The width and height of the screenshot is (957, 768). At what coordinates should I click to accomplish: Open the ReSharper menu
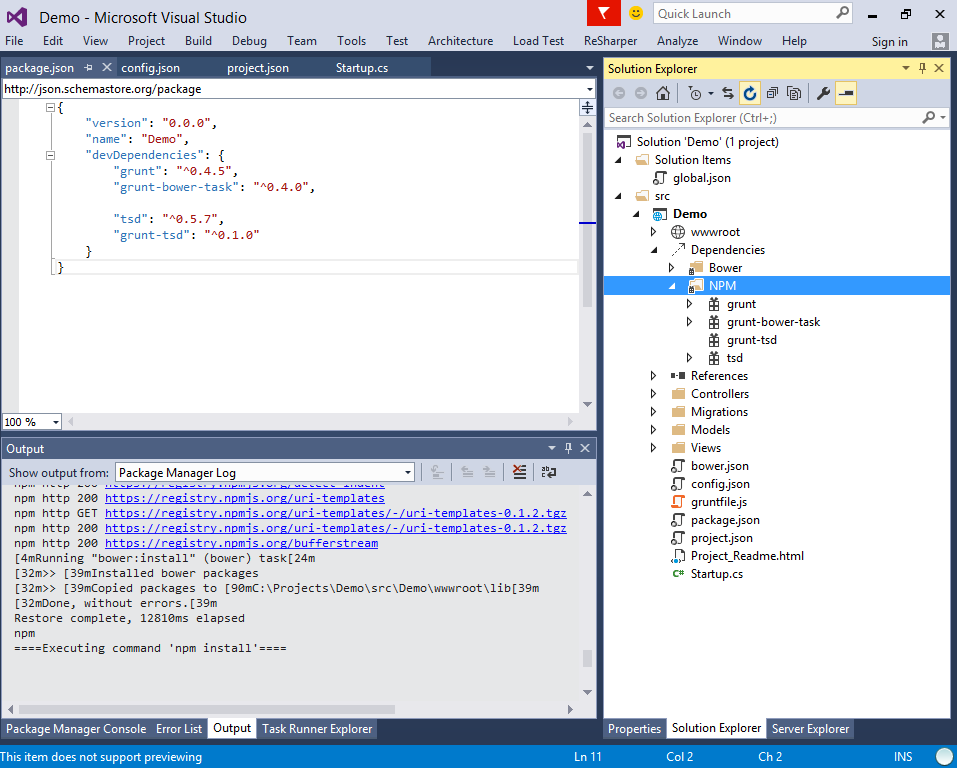pyautogui.click(x=609, y=41)
